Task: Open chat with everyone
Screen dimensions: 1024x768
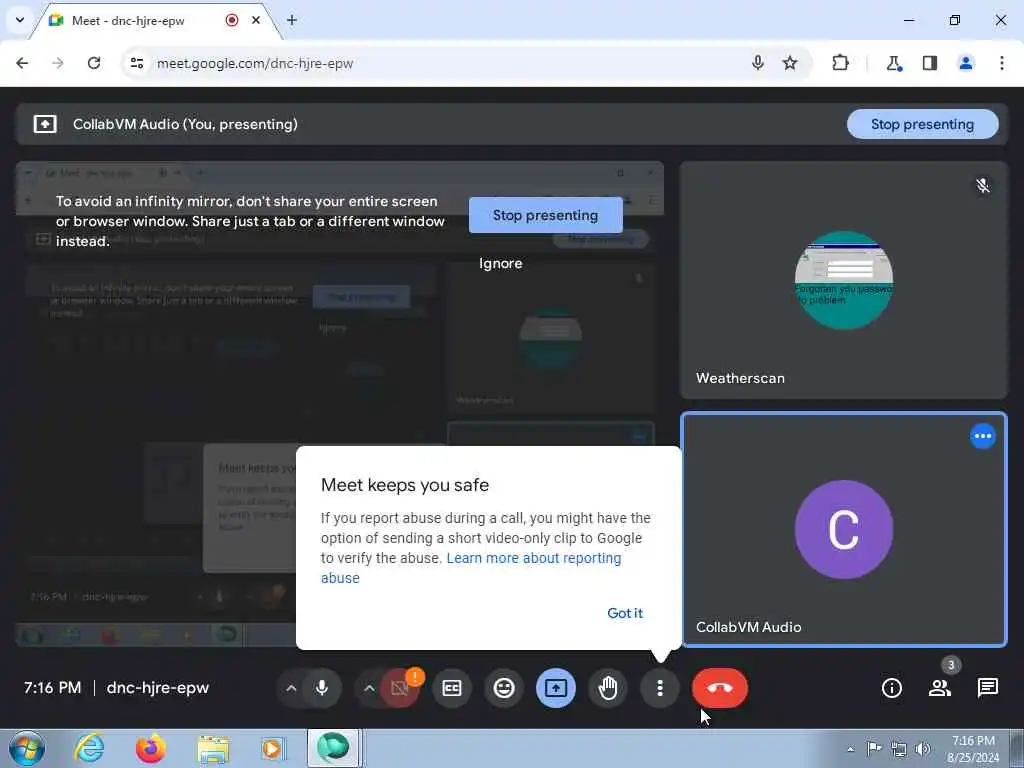Action: 987,688
